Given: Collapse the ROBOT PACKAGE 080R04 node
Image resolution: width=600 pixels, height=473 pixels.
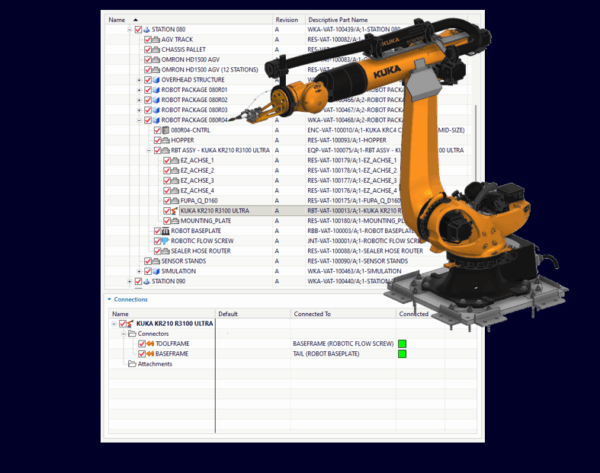Looking at the screenshot, I should point(138,120).
